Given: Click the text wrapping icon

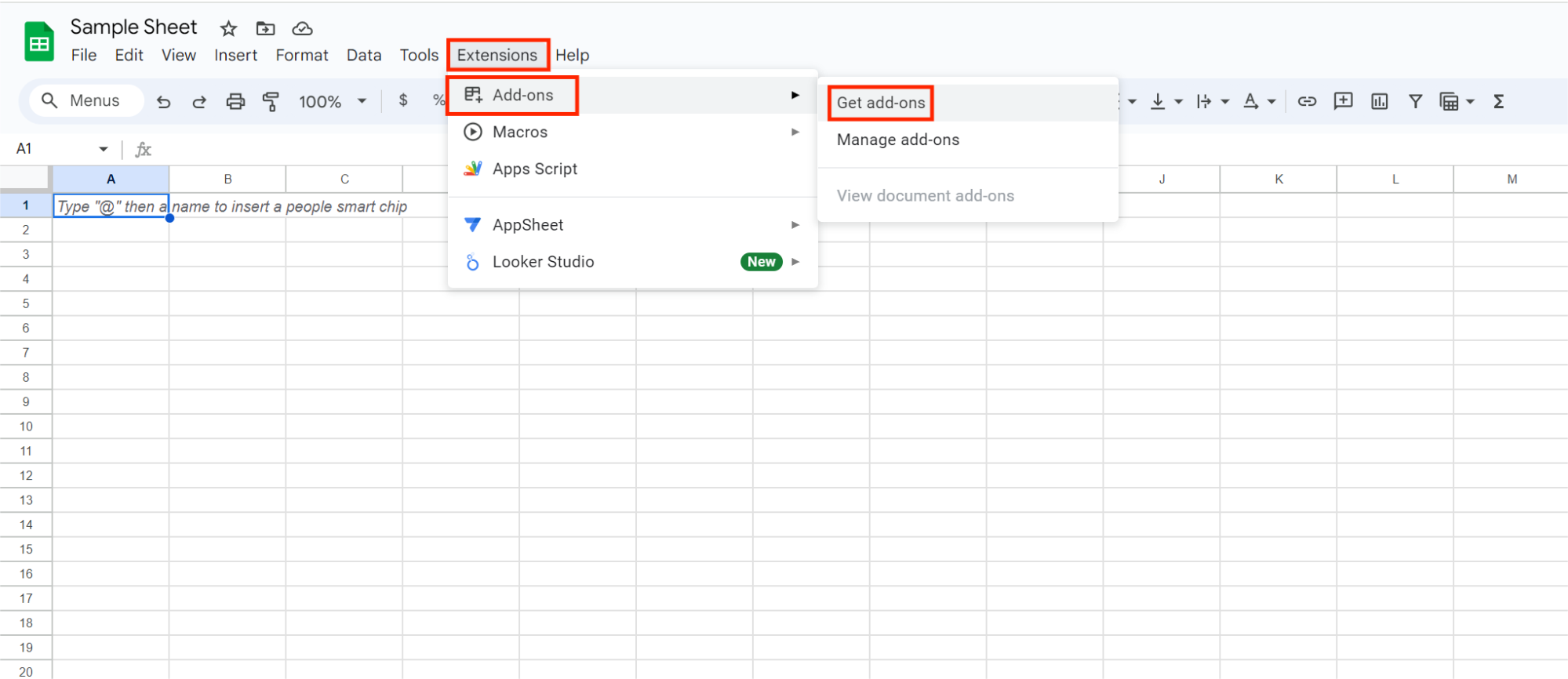Looking at the screenshot, I should click(1203, 101).
